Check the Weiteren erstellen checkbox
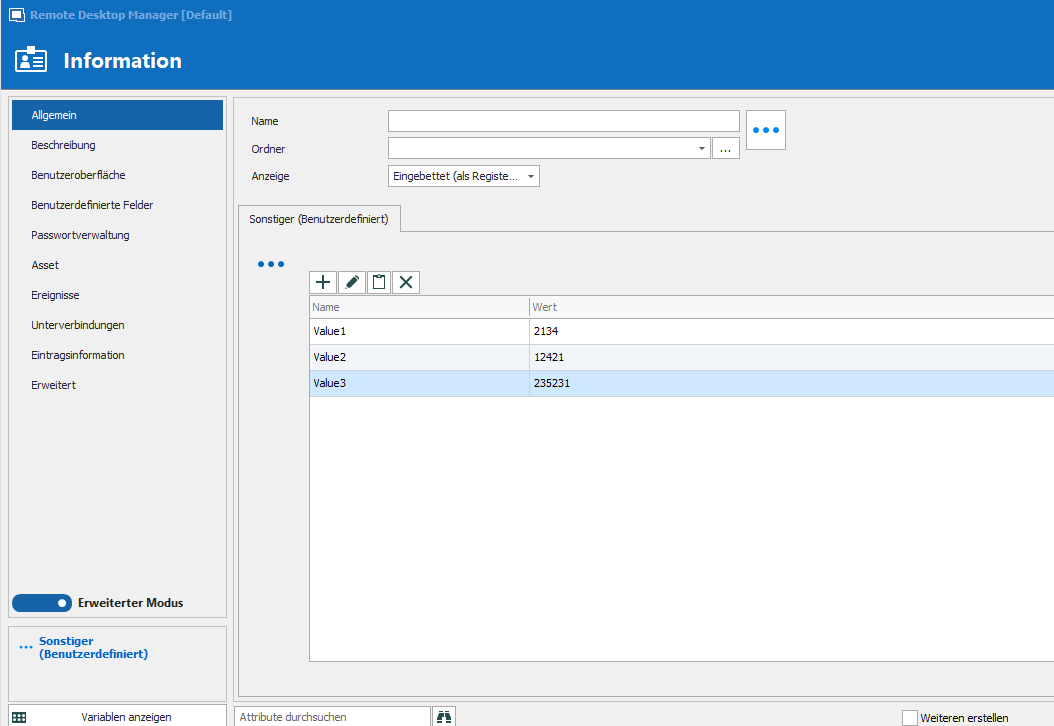Viewport: 1054px width, 726px height. point(909,718)
